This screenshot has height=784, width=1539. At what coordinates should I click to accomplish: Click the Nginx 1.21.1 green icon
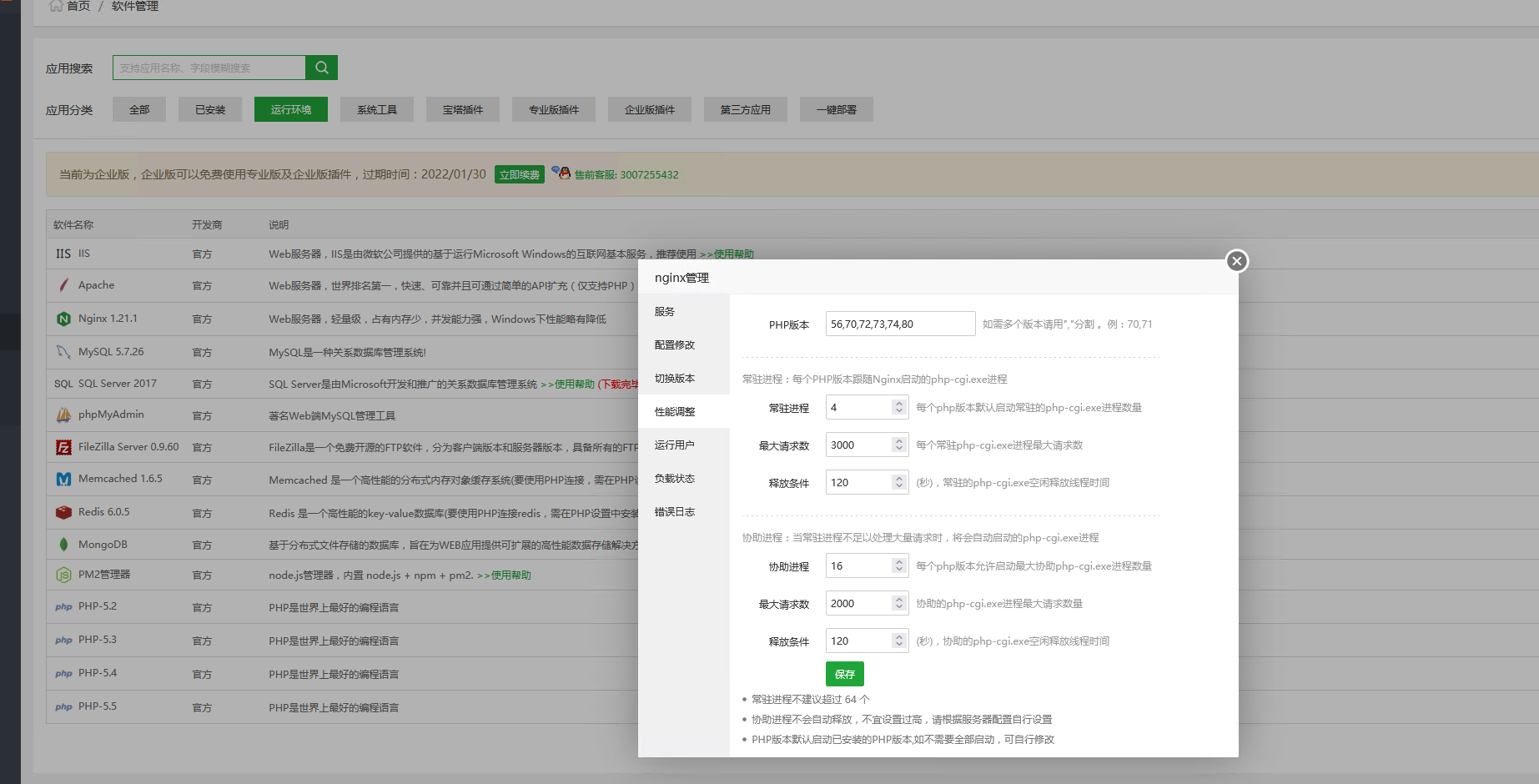(63, 319)
